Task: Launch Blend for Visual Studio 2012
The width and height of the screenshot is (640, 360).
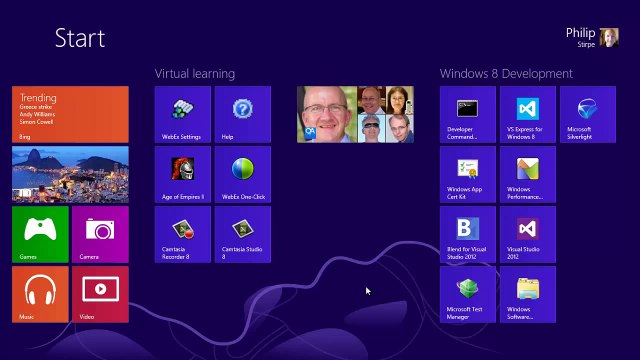Action: point(468,234)
